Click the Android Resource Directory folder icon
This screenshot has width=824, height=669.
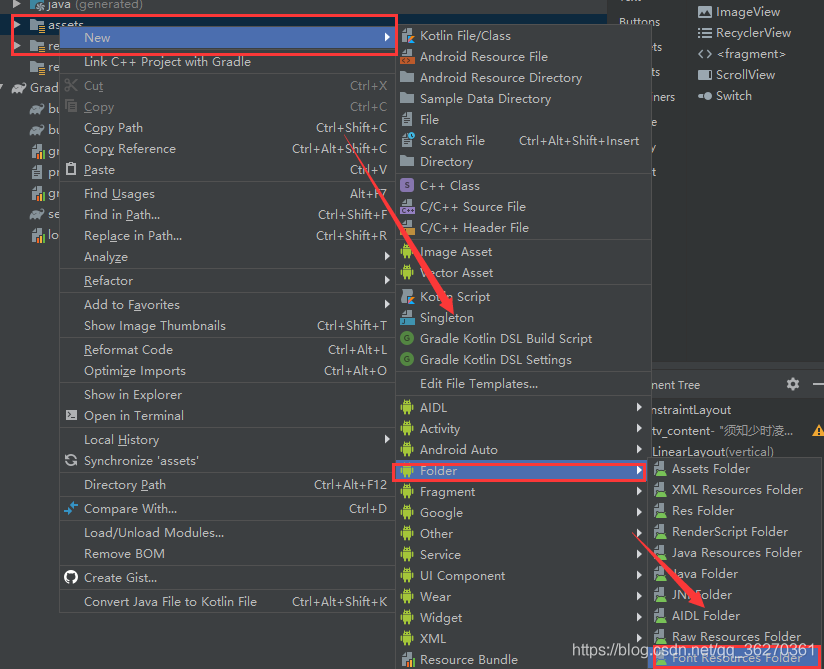[407, 77]
